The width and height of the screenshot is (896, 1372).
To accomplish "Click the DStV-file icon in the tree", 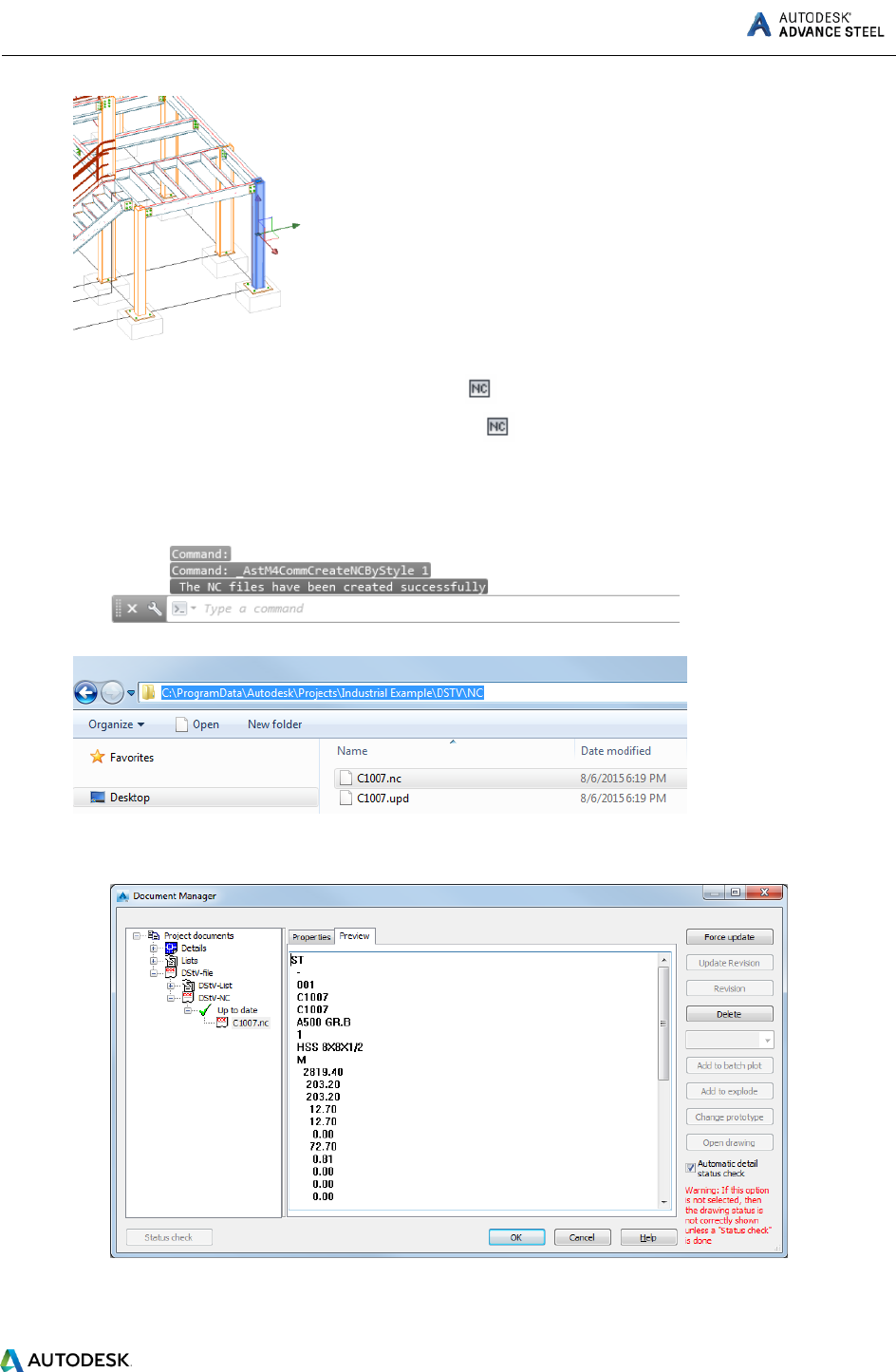I will 171,972.
